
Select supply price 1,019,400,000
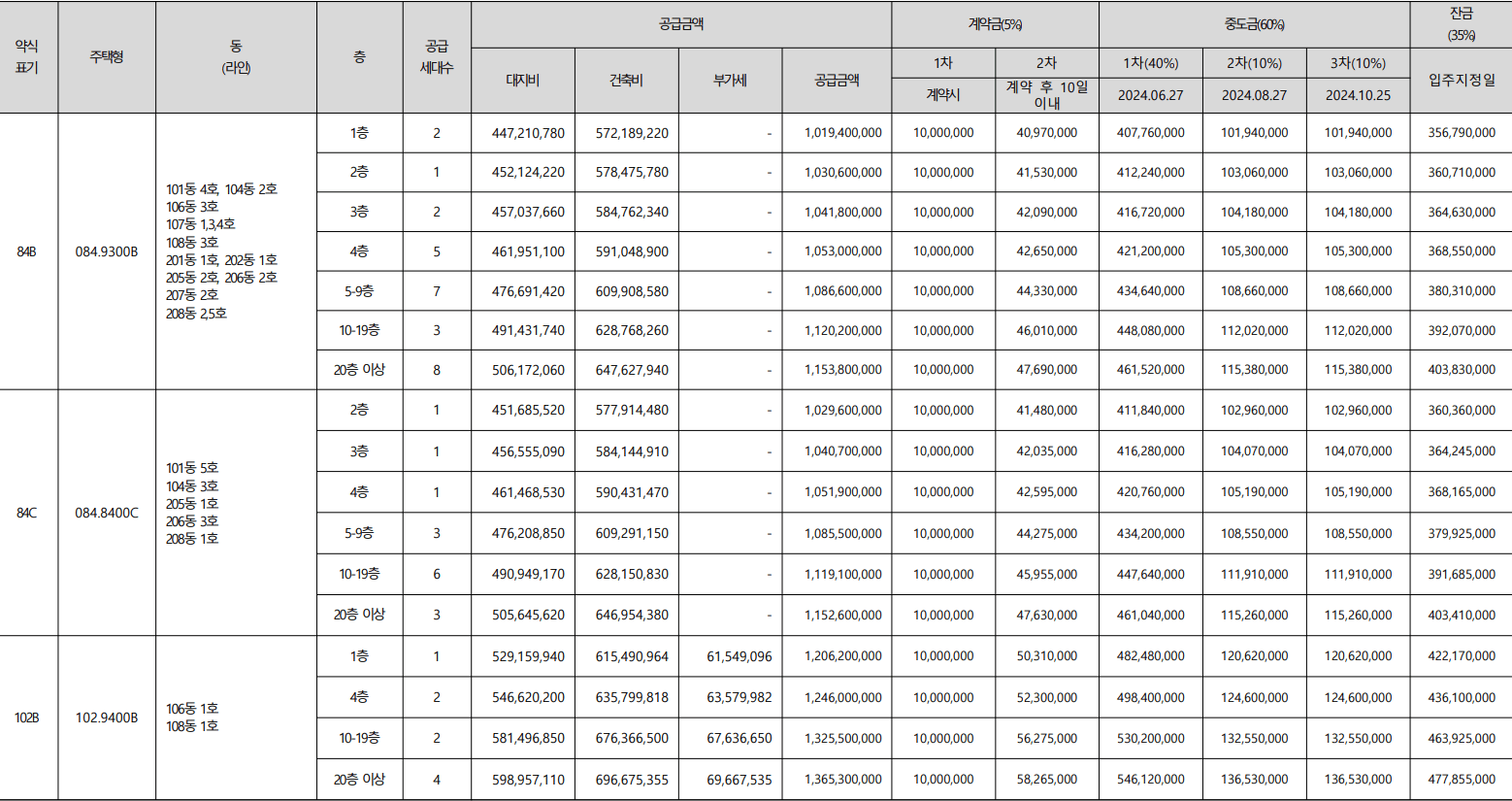click(x=842, y=133)
